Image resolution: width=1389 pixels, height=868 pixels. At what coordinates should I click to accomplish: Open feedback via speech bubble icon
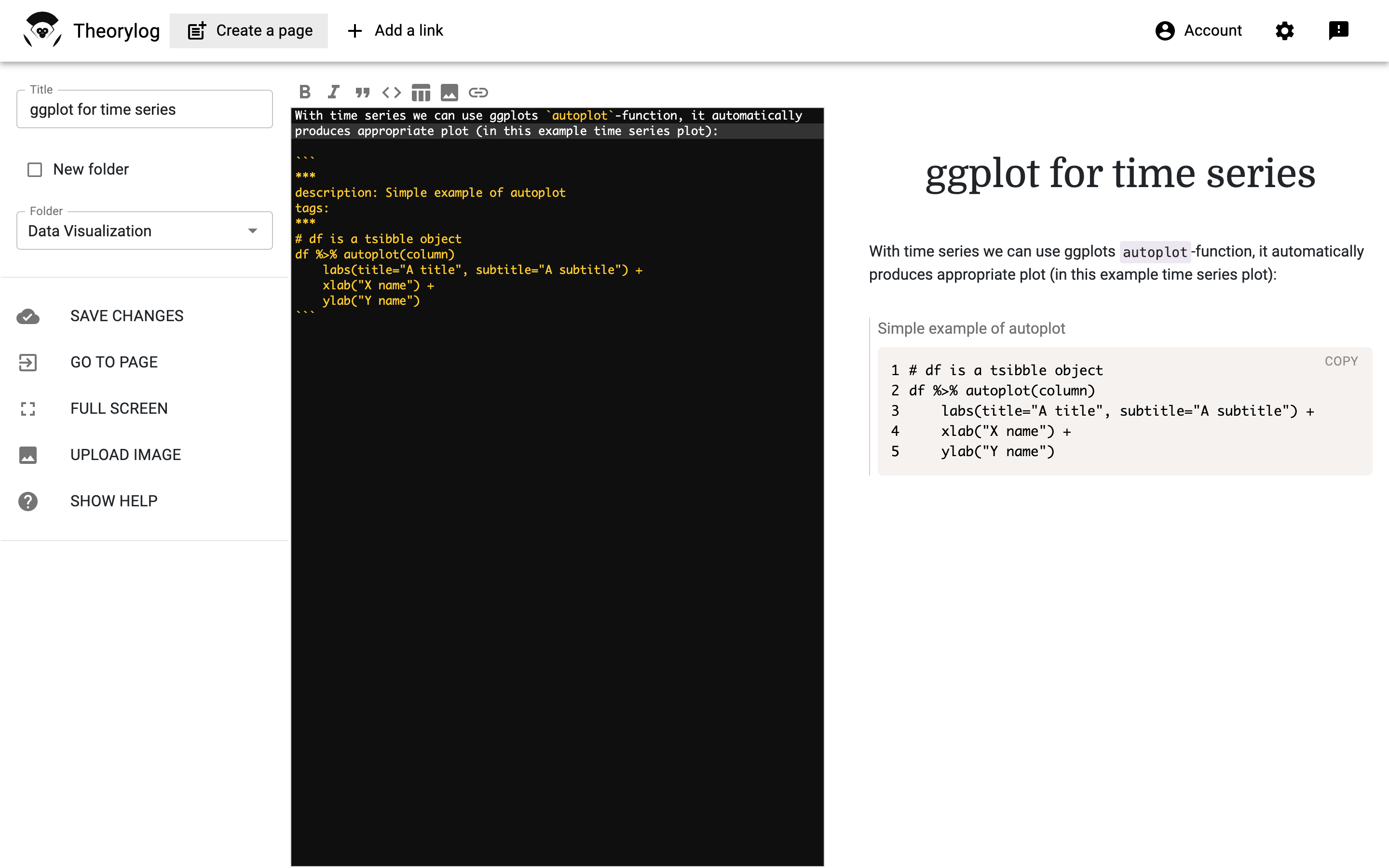point(1338,30)
